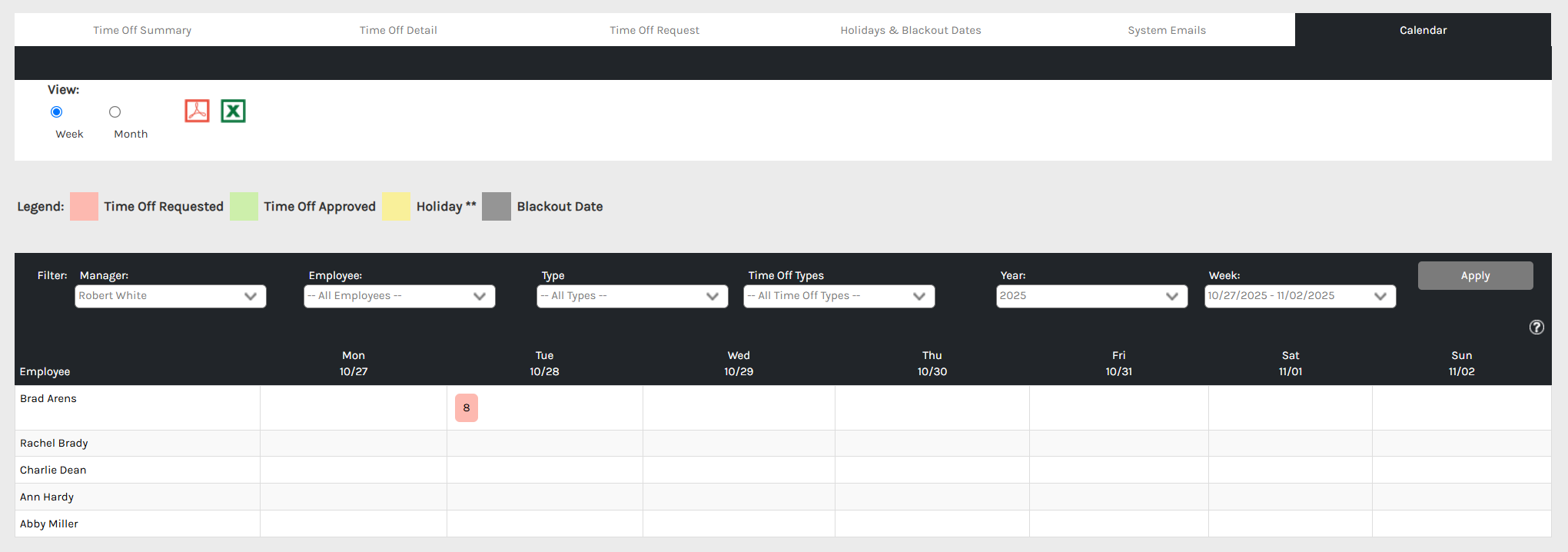Expand the Employee filter dropdown
1568x552 pixels.
click(399, 296)
